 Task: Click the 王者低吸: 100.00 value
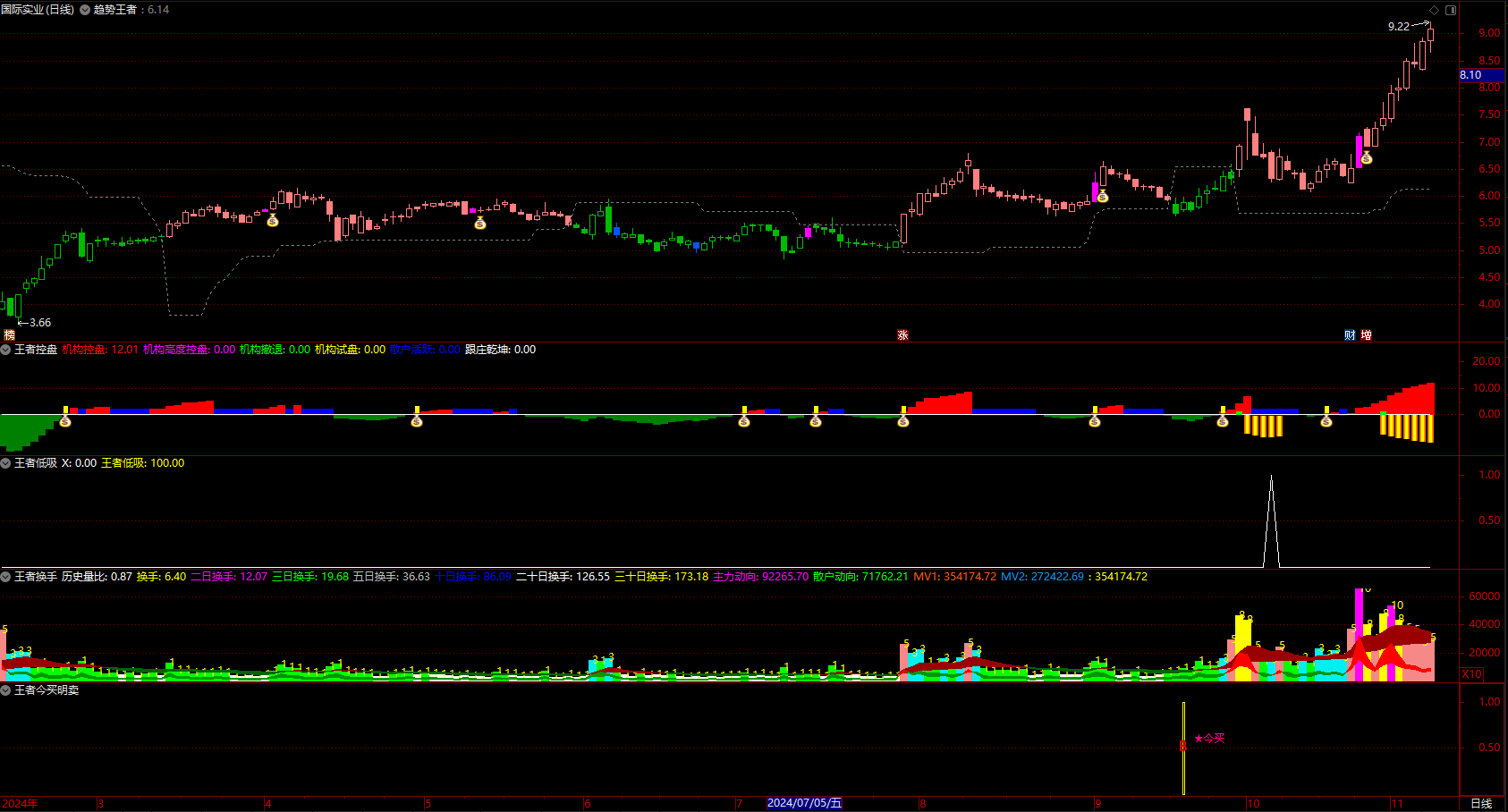(142, 463)
